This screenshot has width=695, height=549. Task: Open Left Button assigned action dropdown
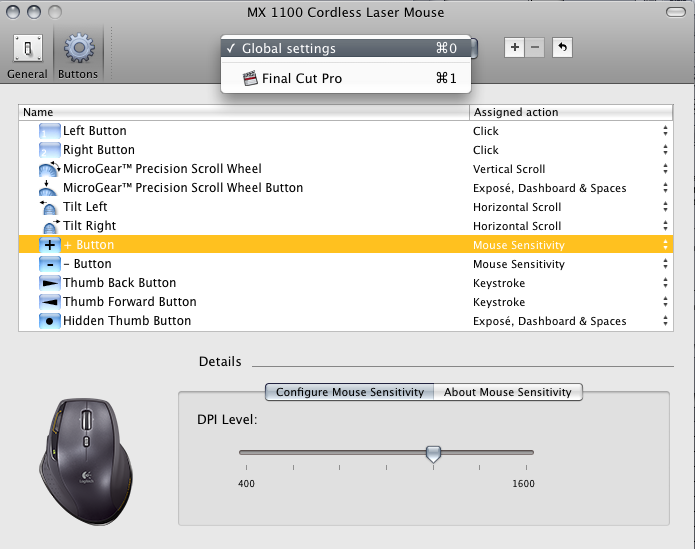click(665, 131)
